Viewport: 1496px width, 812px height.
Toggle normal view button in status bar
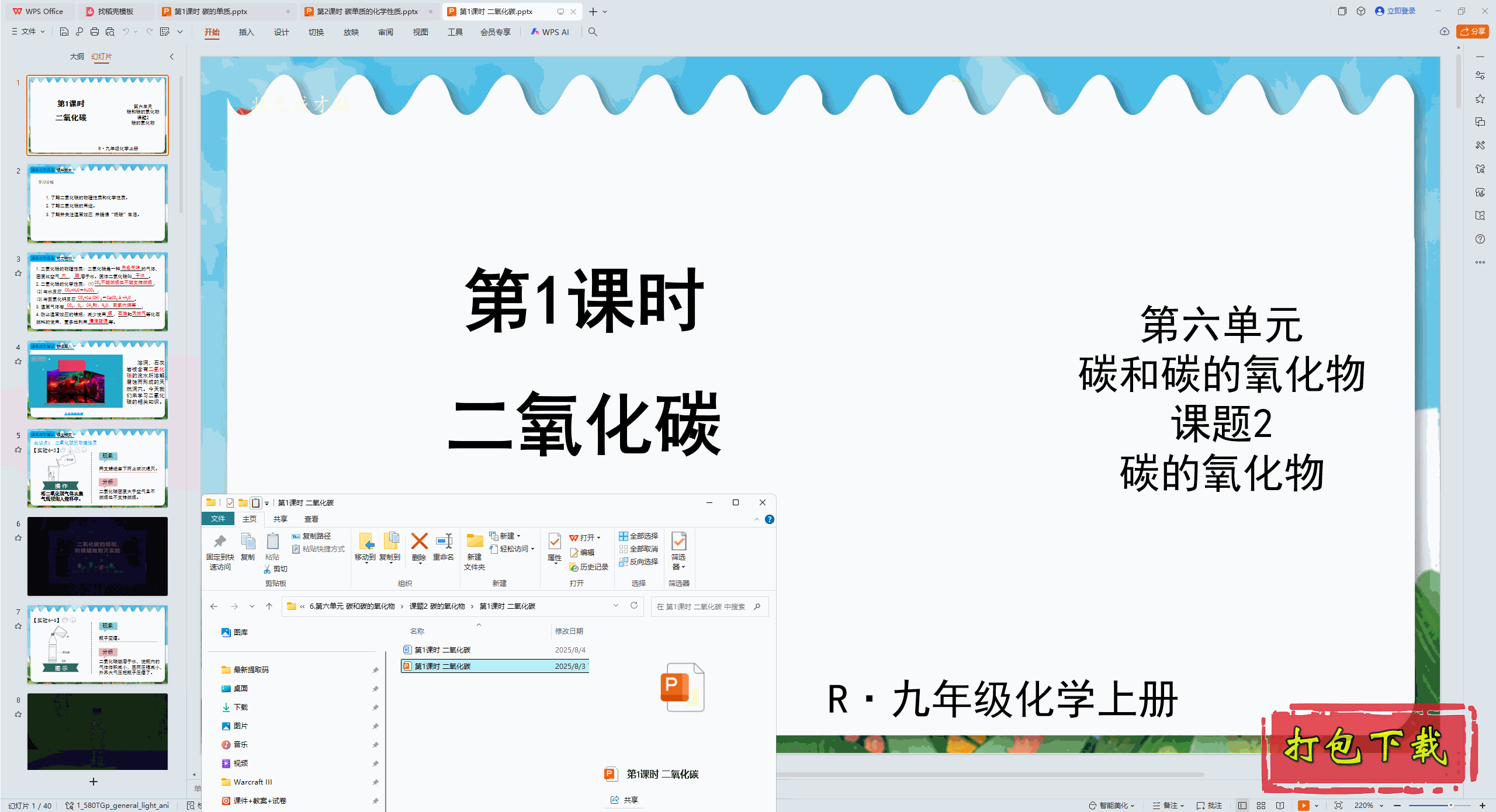[1242, 805]
